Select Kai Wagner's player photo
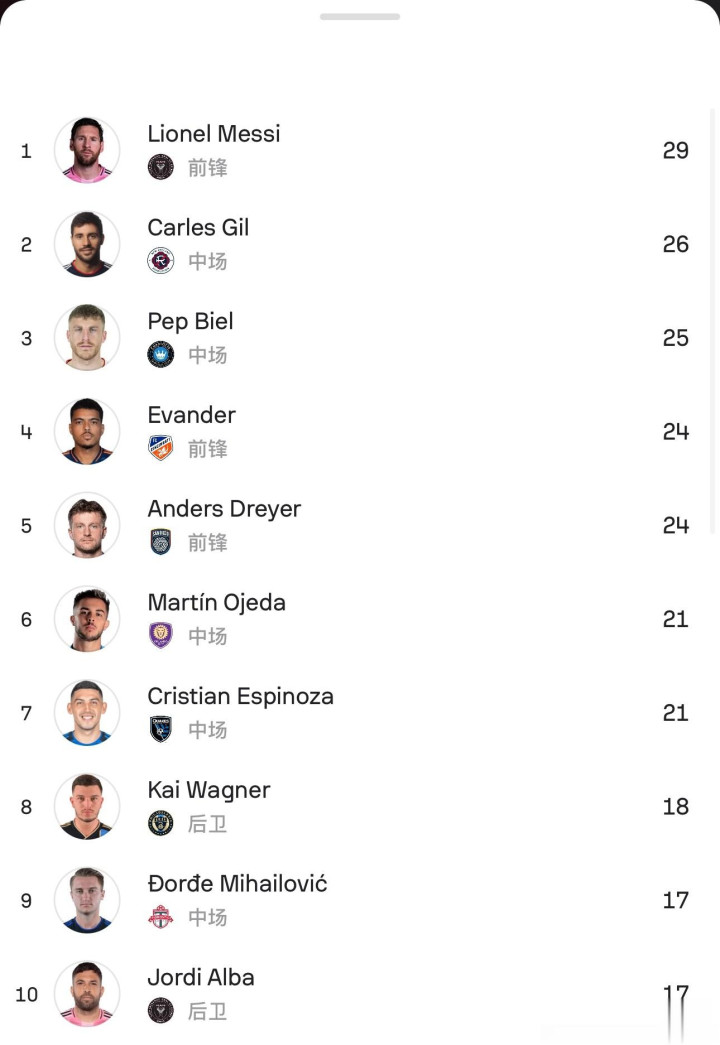 (87, 807)
